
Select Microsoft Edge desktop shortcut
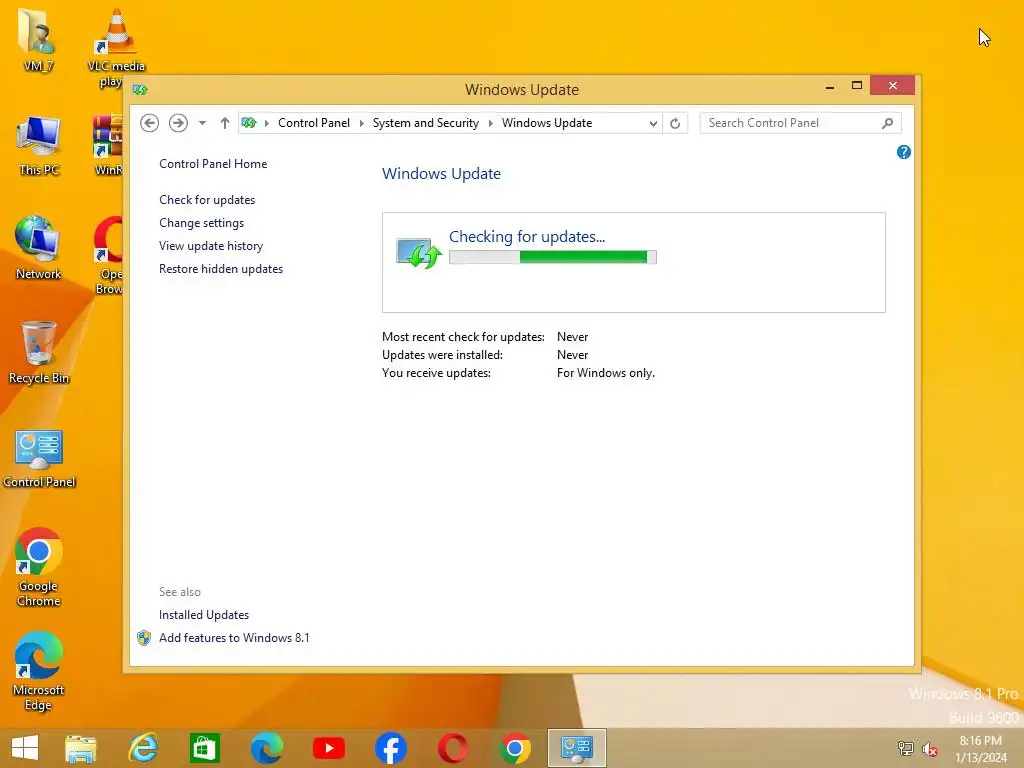[39, 671]
